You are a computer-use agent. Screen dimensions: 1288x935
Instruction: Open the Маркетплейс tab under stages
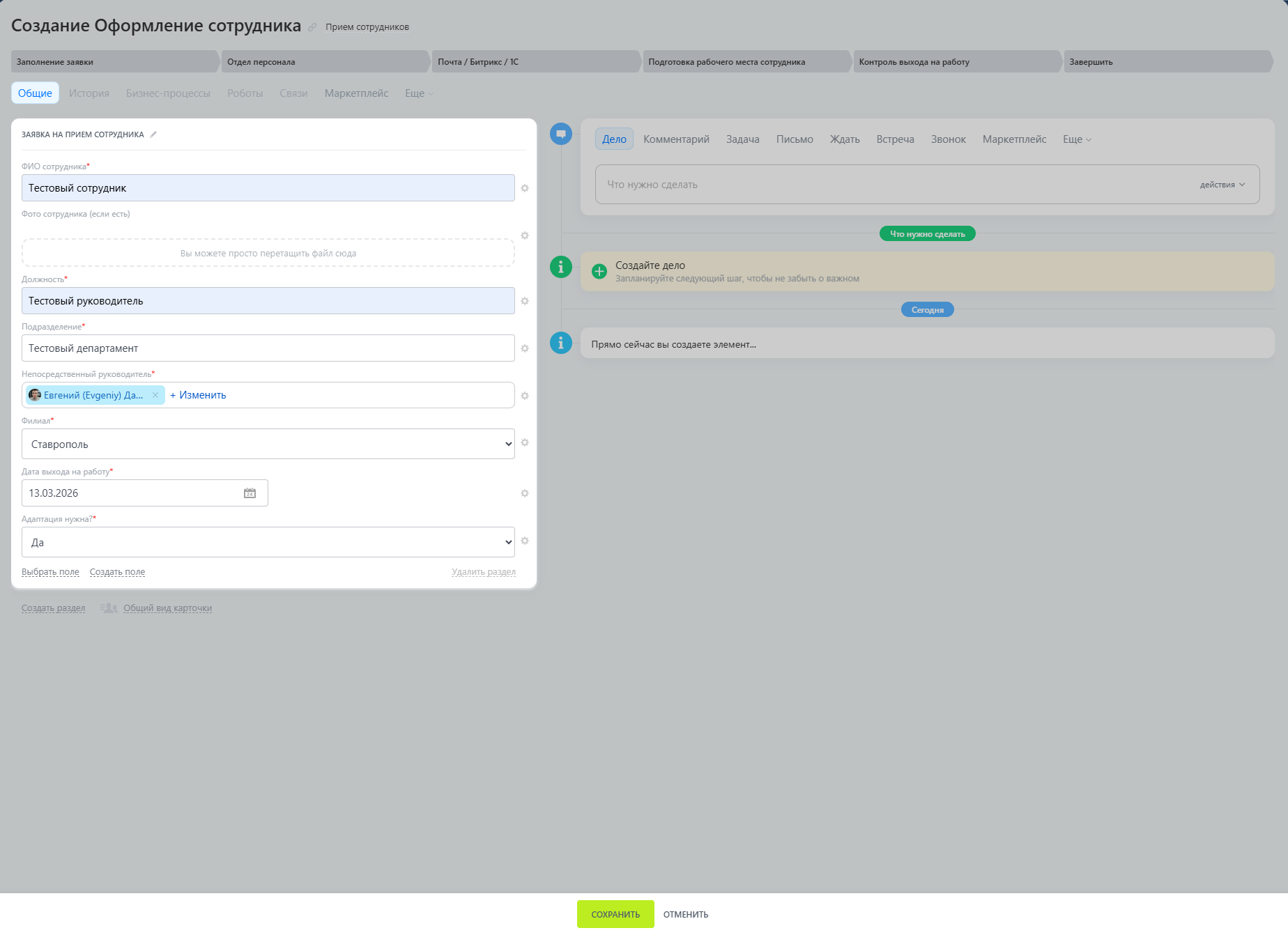pyautogui.click(x=356, y=93)
